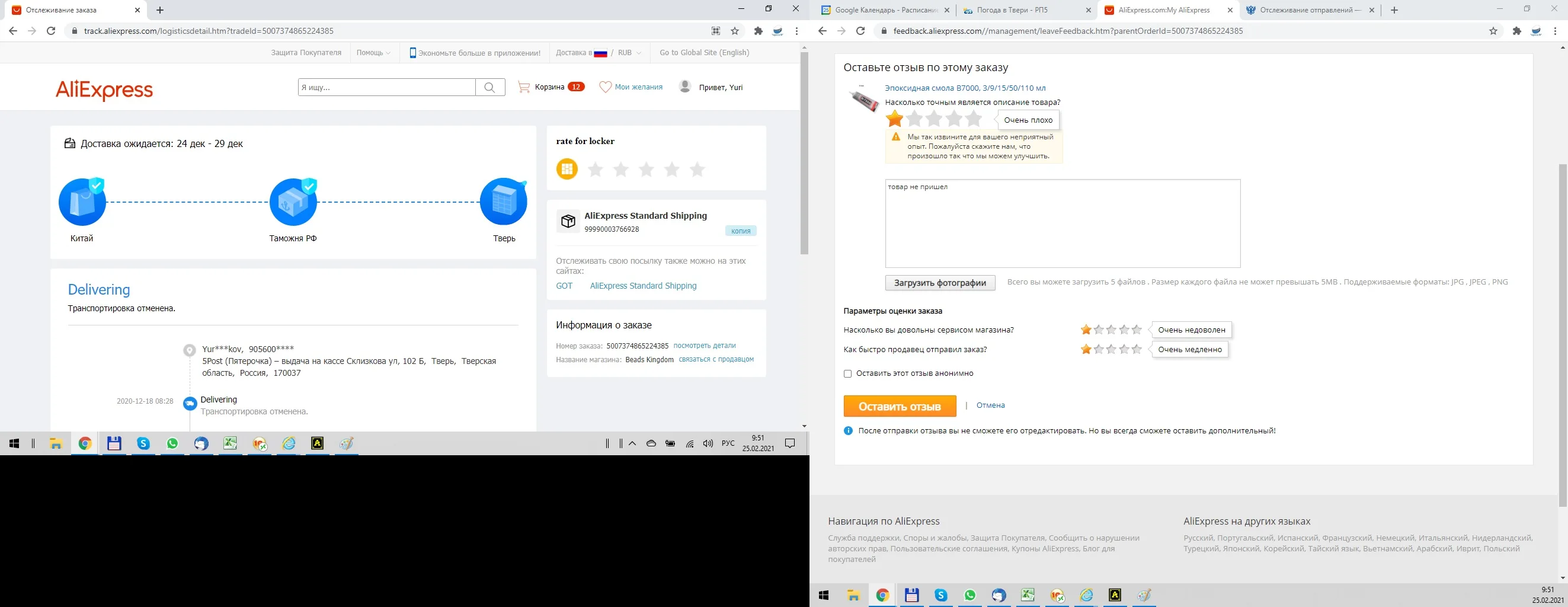
Task: Click the B7000 glue product thumbnail
Action: 863,100
